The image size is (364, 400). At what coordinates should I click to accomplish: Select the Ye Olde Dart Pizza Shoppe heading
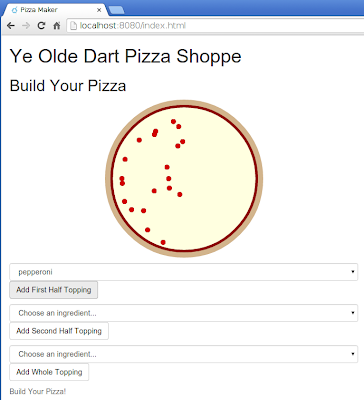tap(125, 56)
